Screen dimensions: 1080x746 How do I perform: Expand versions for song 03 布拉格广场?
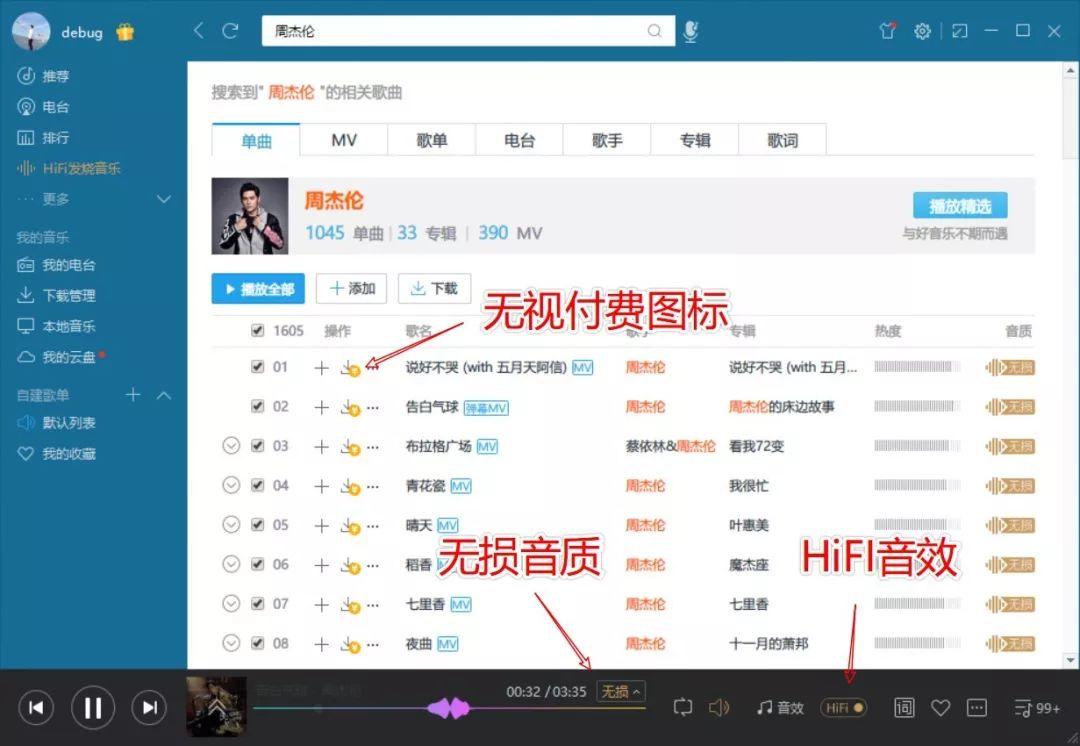tap(231, 446)
